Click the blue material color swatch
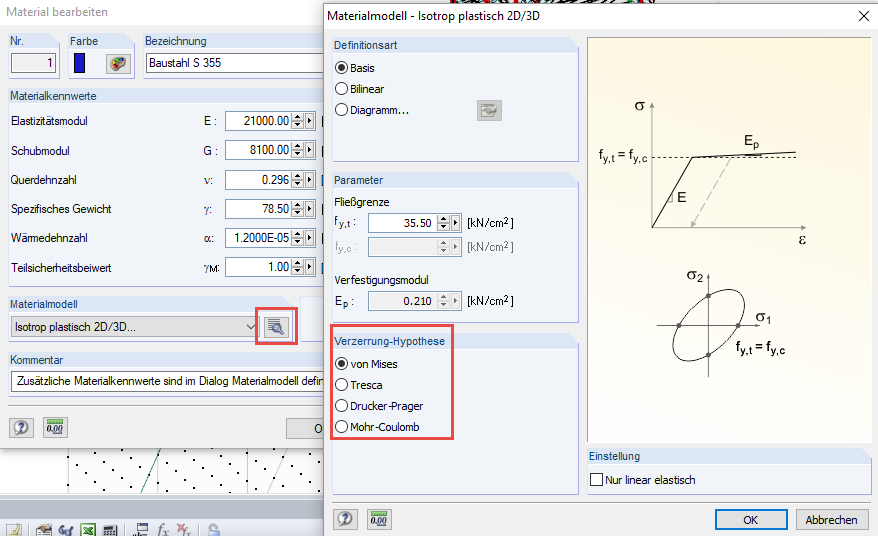 (x=80, y=63)
